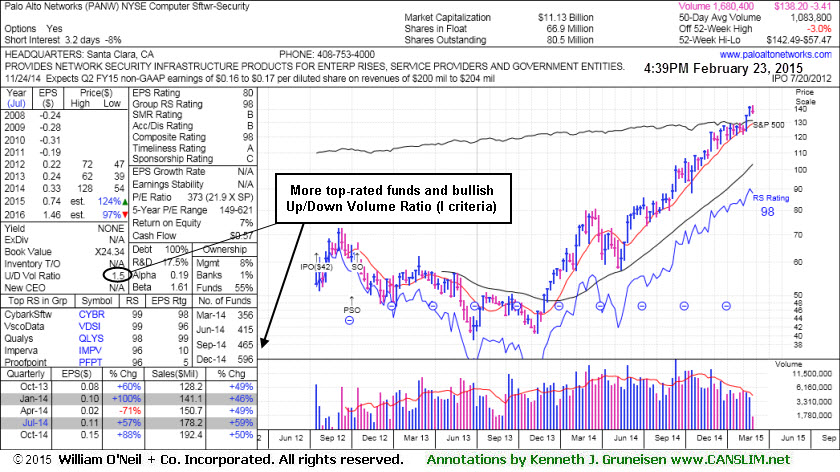The image size is (840, 472).
Task: Click the Oct-14 quarterly row label
Action: click(34, 434)
